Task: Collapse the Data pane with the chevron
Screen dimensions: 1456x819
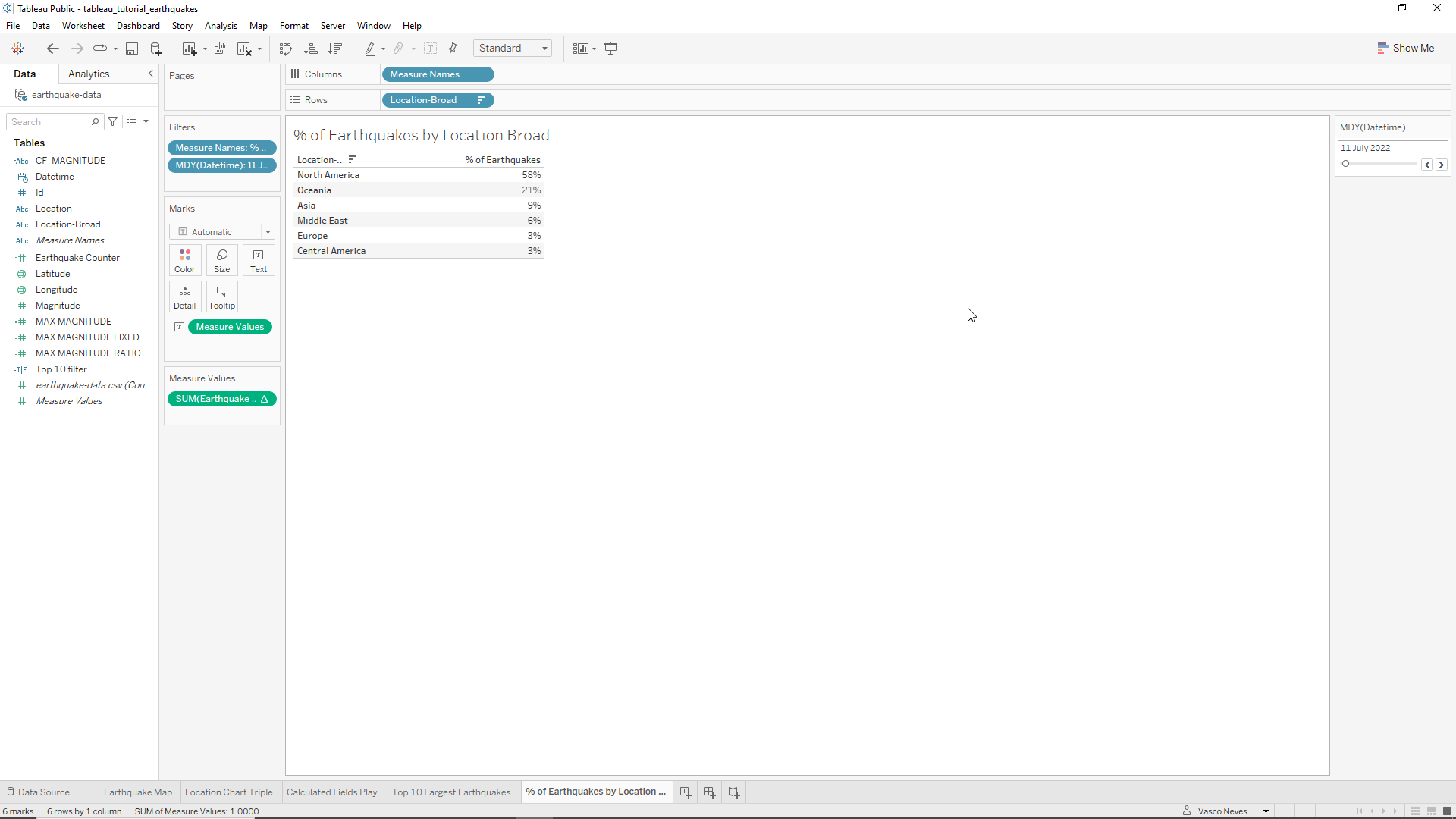Action: click(150, 74)
